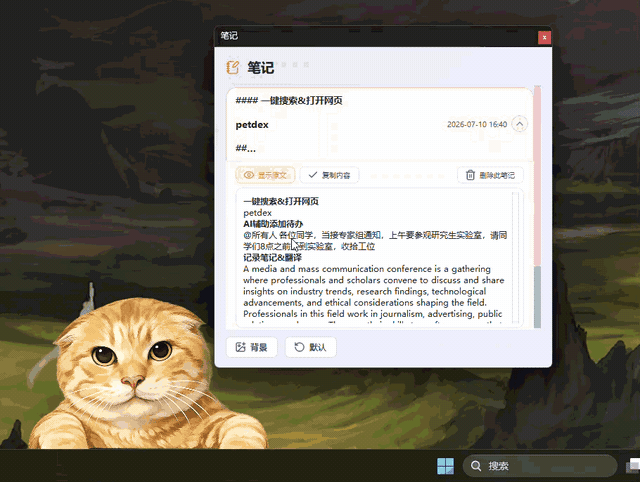Close the 笔记 window
This screenshot has height=482, width=640.
pos(544,38)
